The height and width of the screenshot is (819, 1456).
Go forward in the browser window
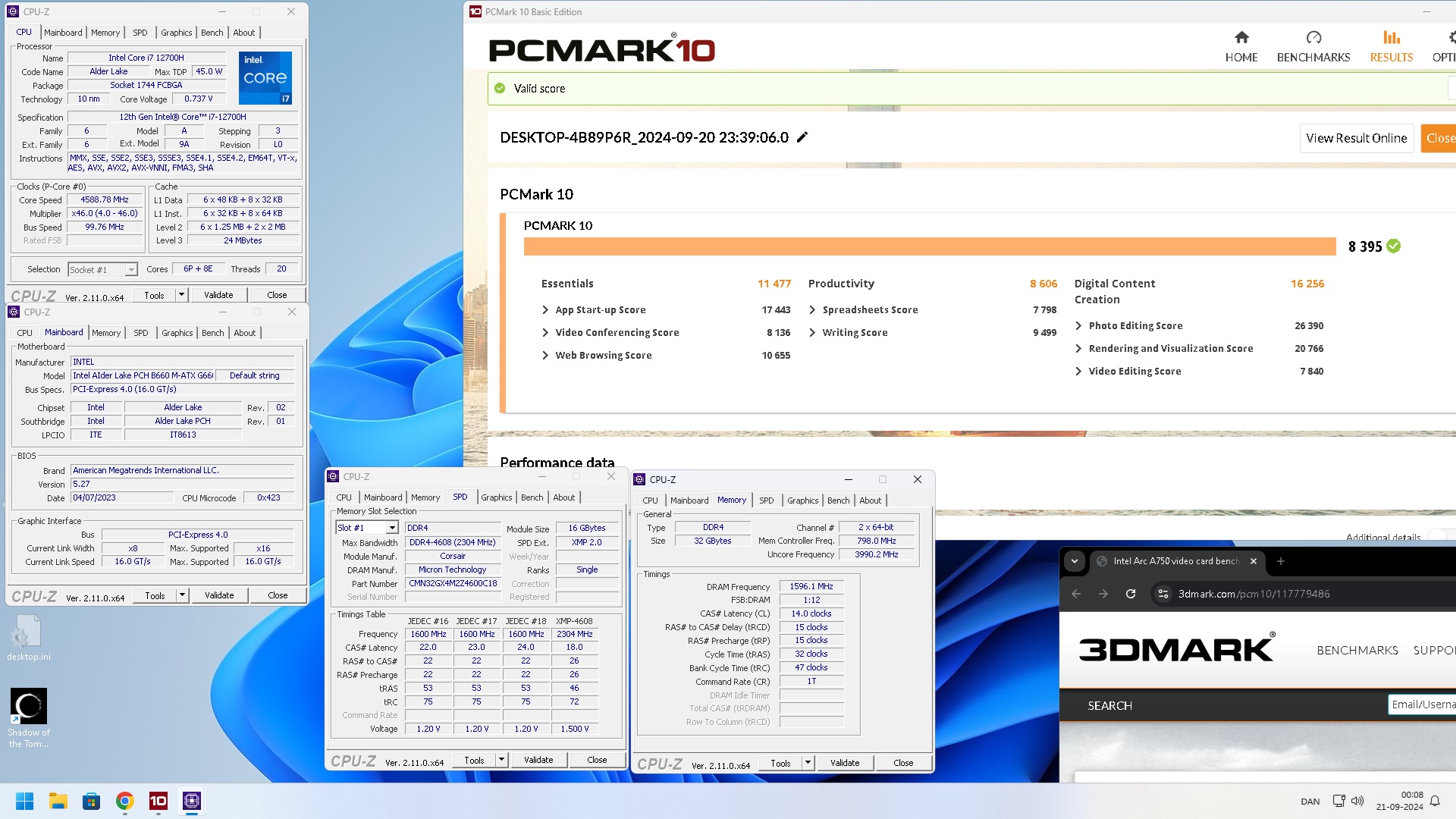[1103, 594]
